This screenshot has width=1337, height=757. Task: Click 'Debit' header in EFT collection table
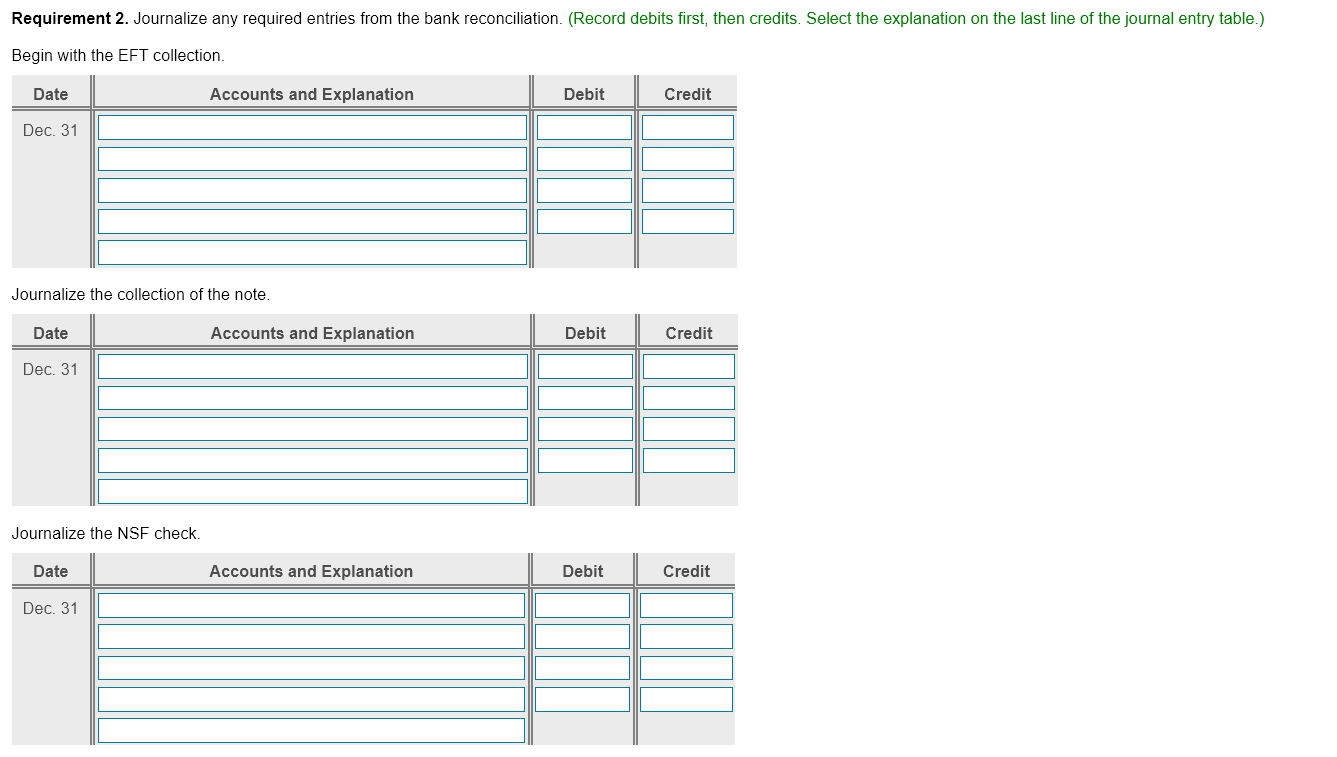tap(584, 94)
